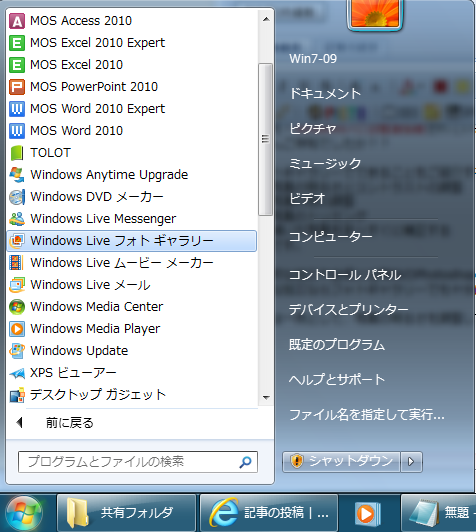Open 既定のプログラム
This screenshot has width=476, height=532.
(337, 344)
